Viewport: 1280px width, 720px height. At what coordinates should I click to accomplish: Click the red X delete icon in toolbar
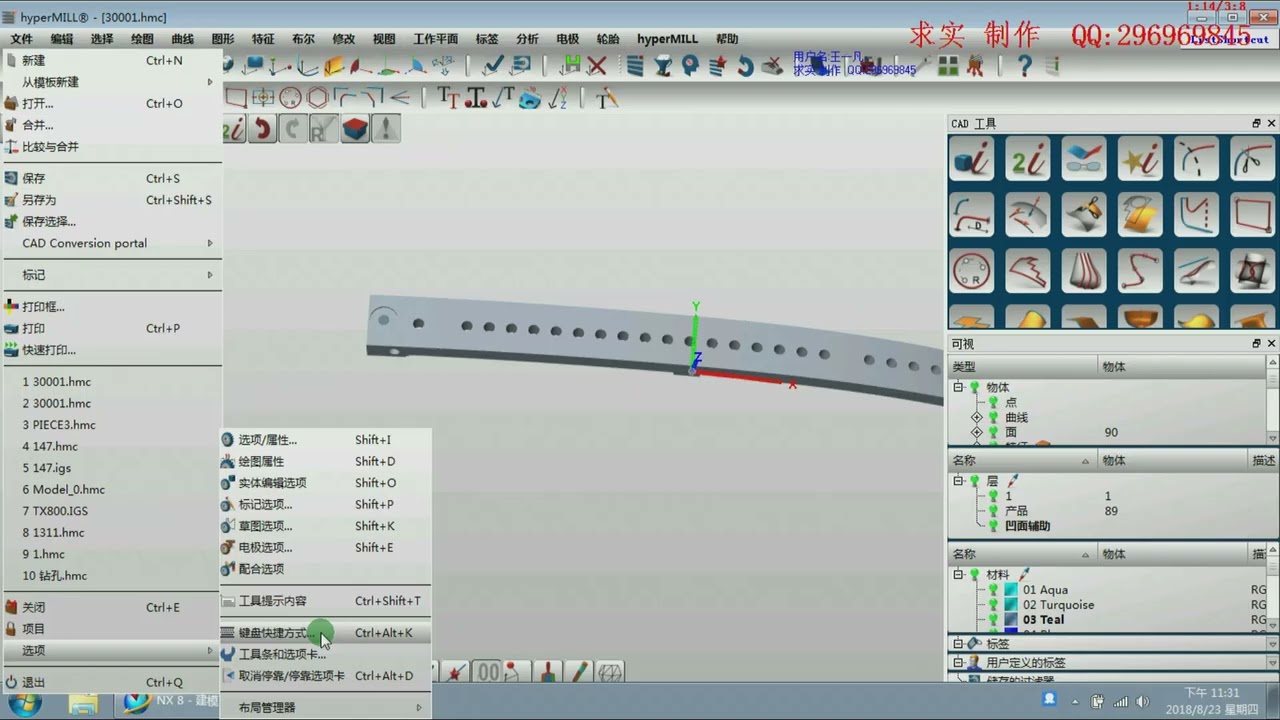click(x=597, y=66)
